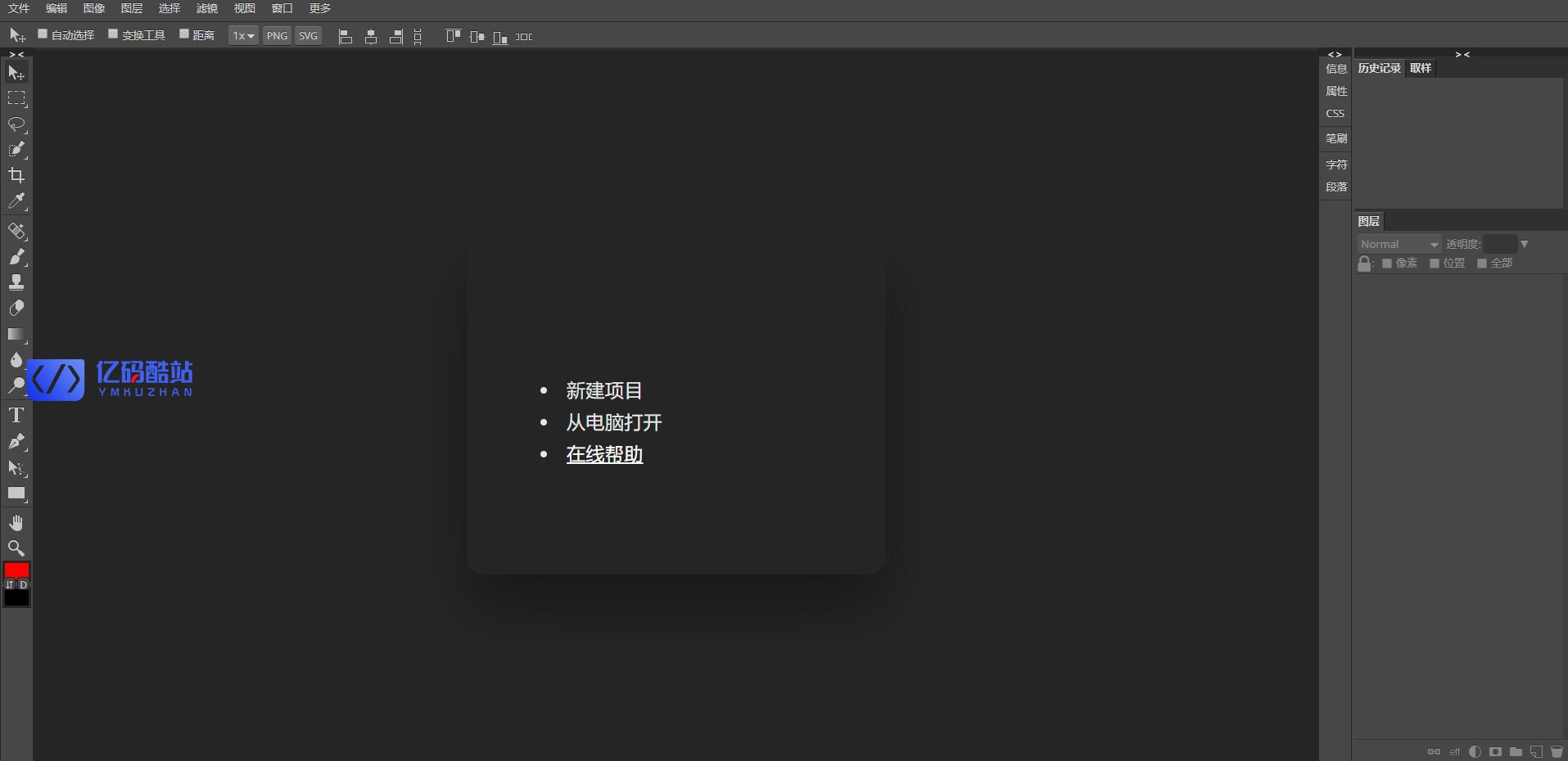Open the 图像 menu
Image resolution: width=1568 pixels, height=761 pixels.
94,8
